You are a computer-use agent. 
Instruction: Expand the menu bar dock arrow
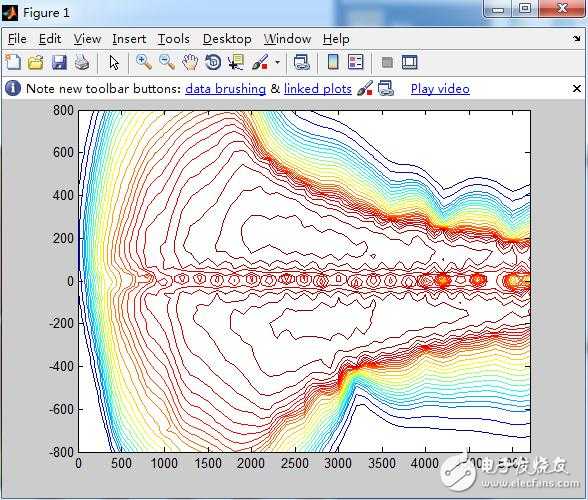pos(577,38)
